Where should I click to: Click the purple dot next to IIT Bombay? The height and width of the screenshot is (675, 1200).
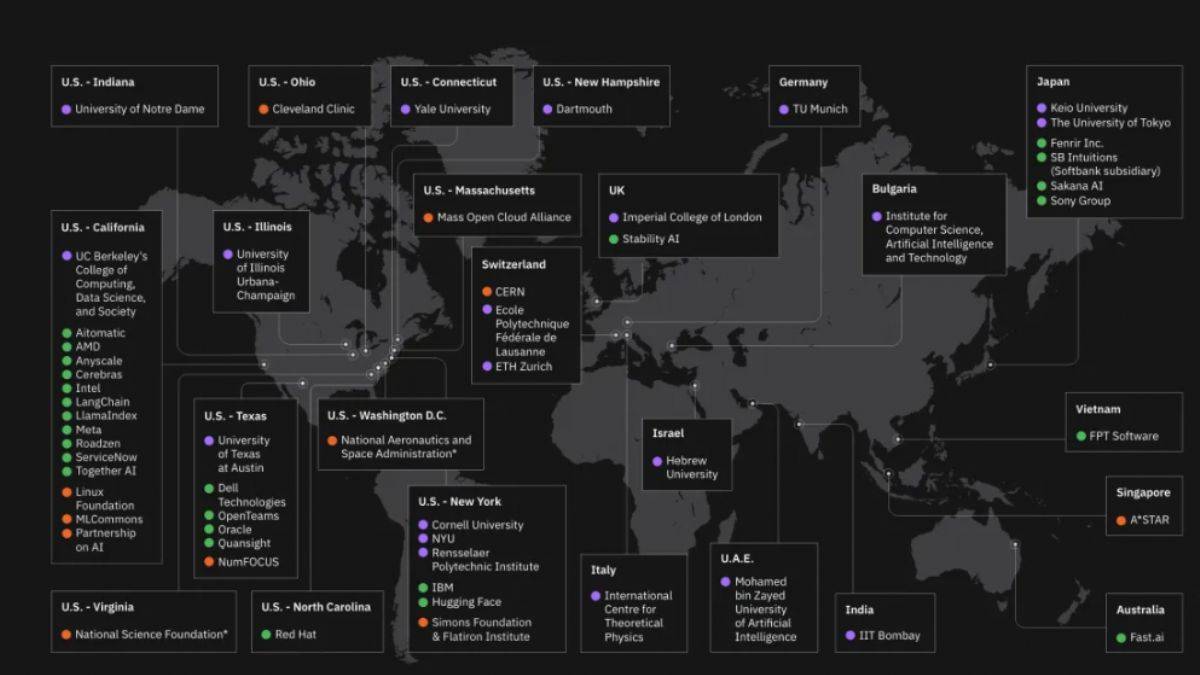click(850, 635)
